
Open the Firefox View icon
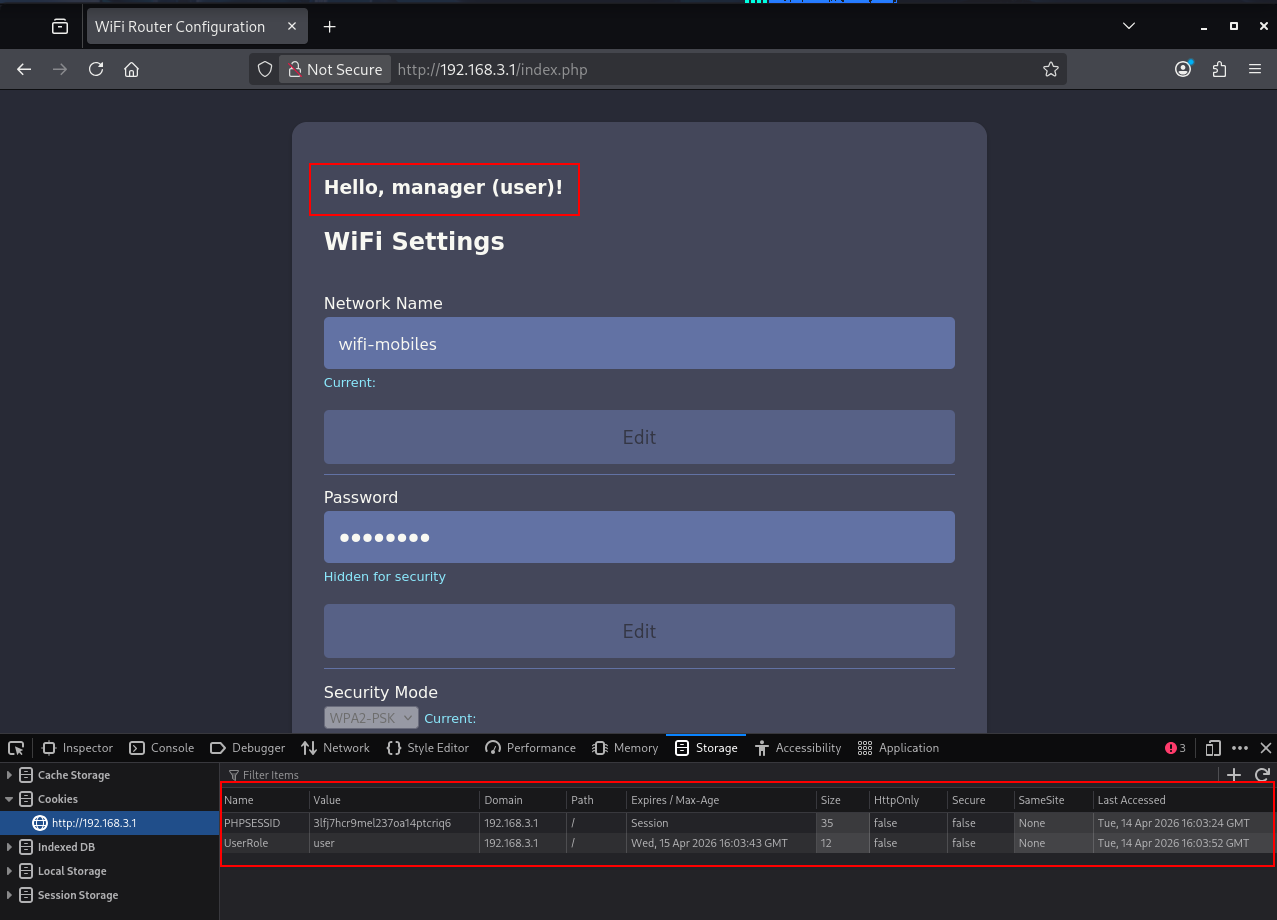(x=60, y=26)
